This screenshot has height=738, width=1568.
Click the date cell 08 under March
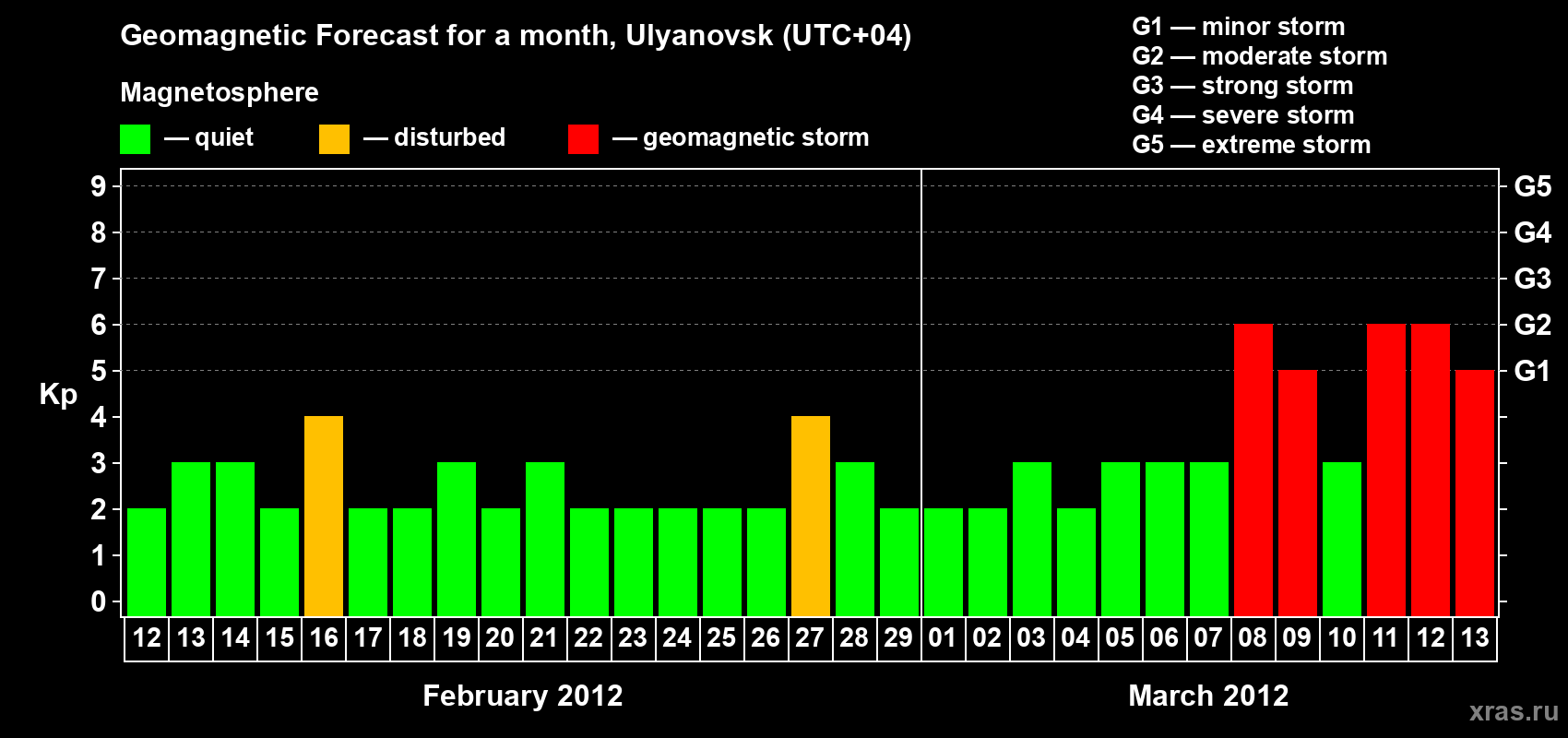point(1253,638)
